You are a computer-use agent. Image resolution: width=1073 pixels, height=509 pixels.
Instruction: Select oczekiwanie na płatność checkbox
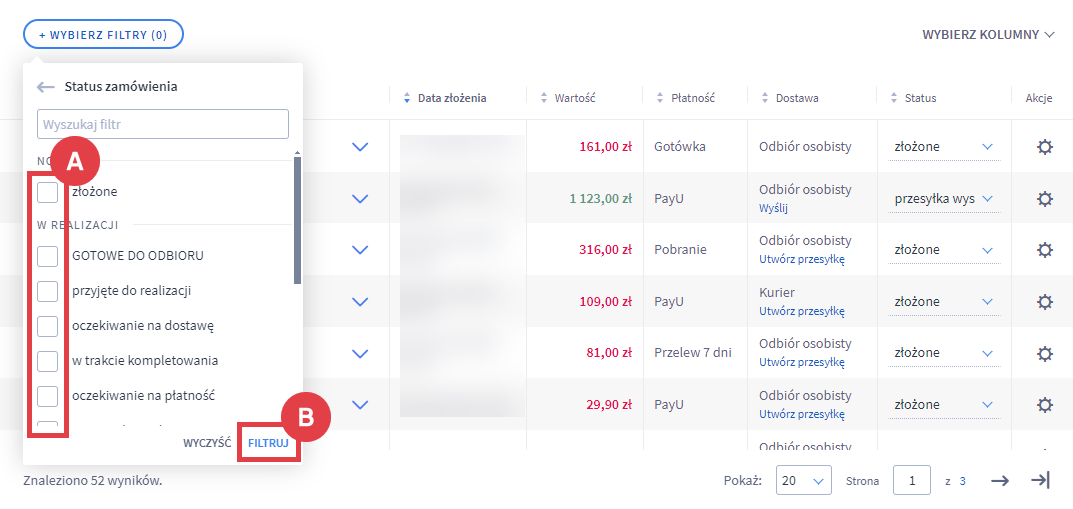(x=48, y=396)
